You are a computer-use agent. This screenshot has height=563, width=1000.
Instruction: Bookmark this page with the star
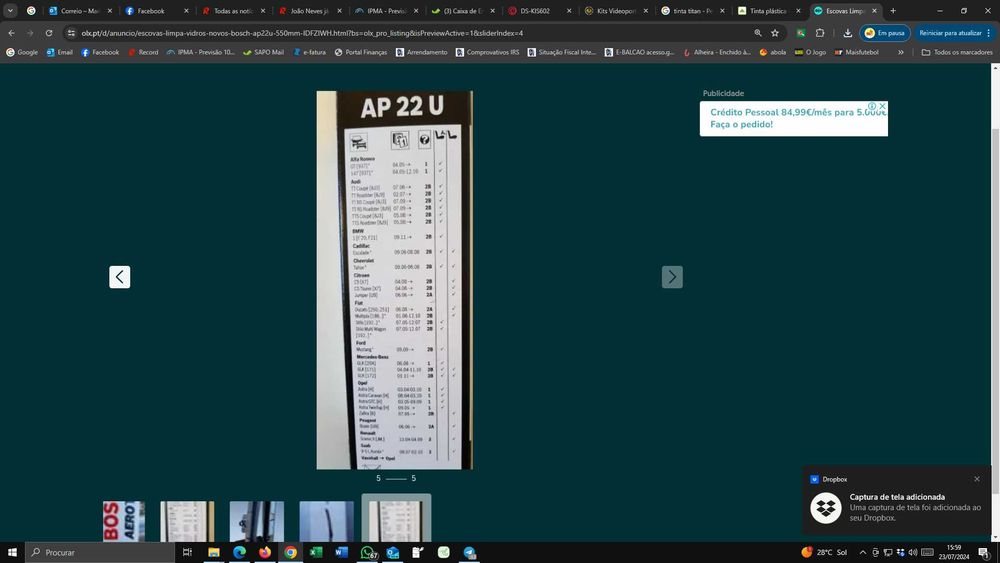coord(775,33)
